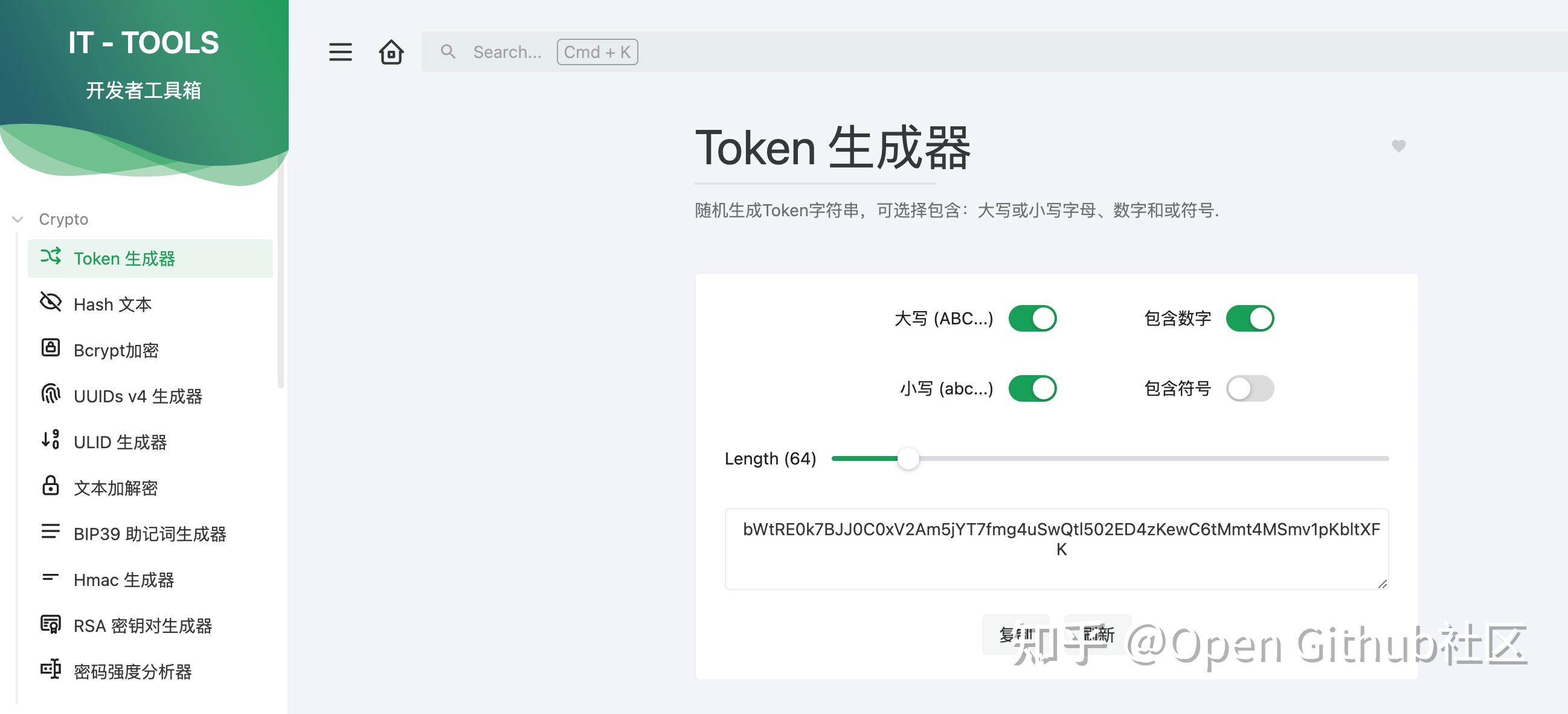The width and height of the screenshot is (1568, 714).
Task: Favorite Token 生成器 with the heart icon
Action: click(x=1398, y=146)
